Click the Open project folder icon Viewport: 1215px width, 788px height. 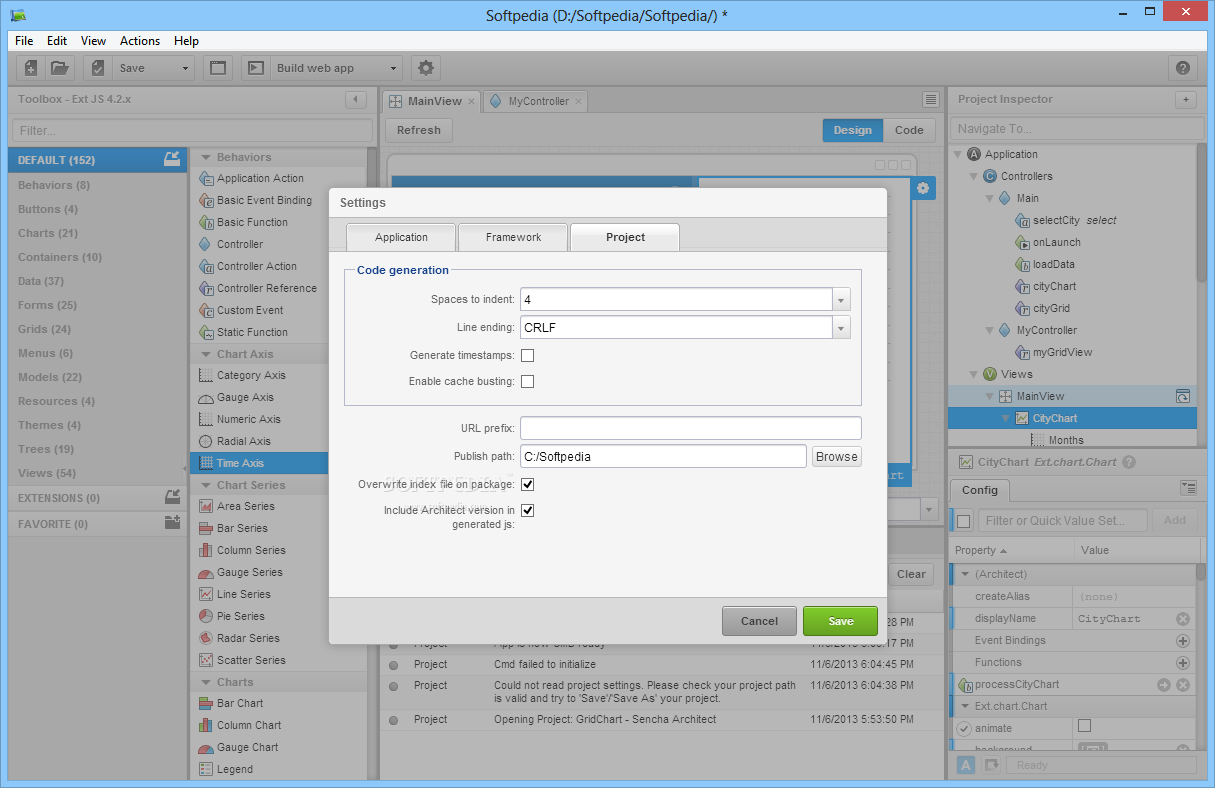pos(60,68)
